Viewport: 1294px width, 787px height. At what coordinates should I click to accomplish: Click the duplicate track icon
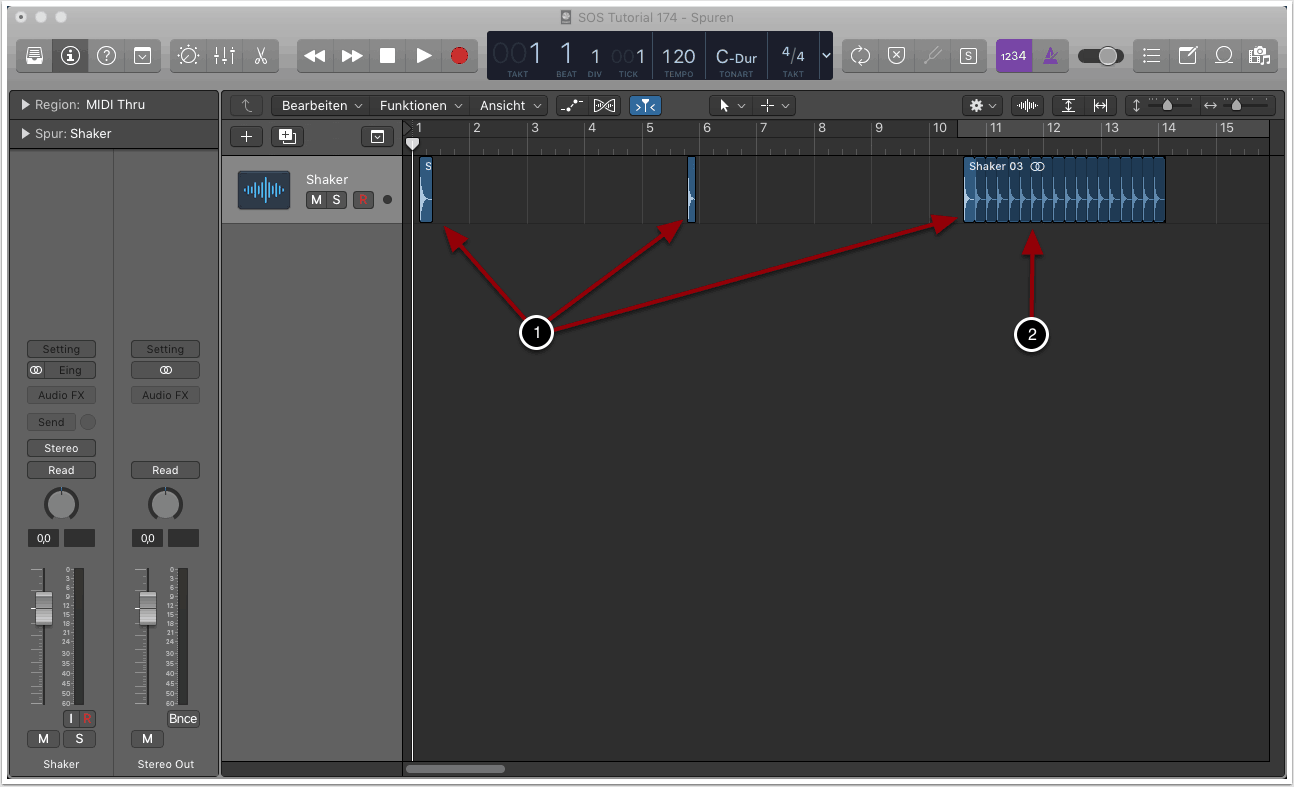(x=287, y=137)
